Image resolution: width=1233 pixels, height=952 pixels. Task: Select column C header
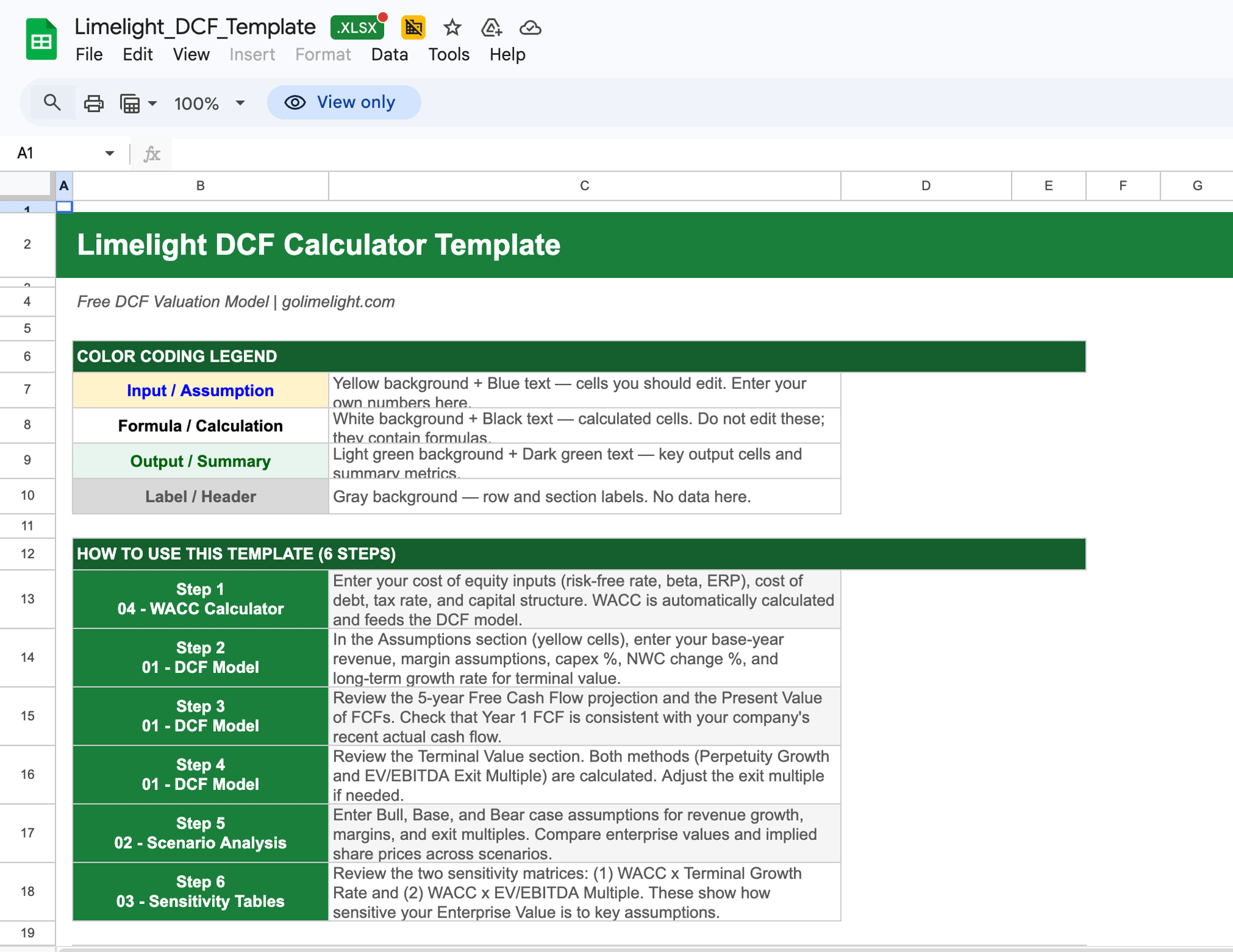point(584,185)
